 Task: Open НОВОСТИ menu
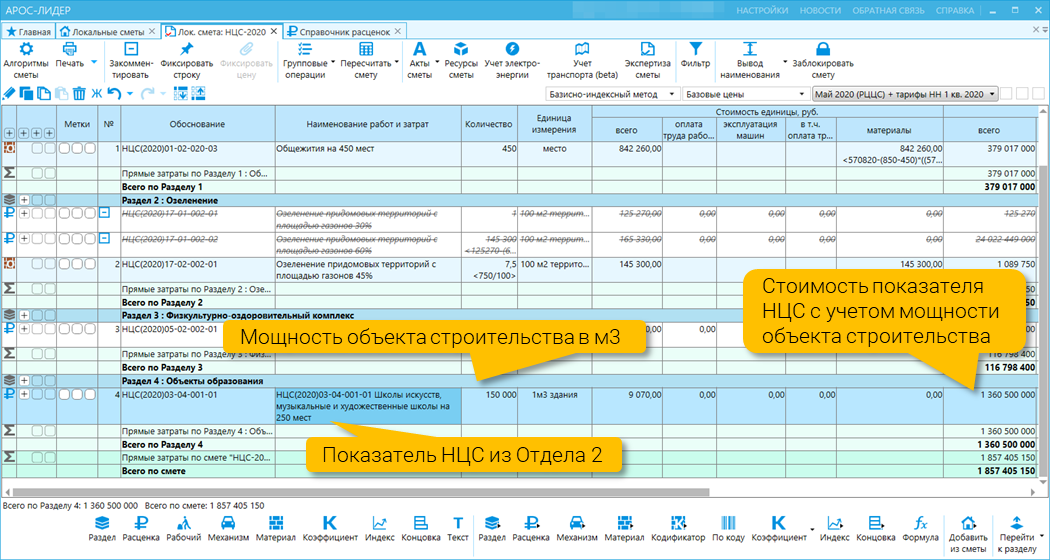[820, 11]
